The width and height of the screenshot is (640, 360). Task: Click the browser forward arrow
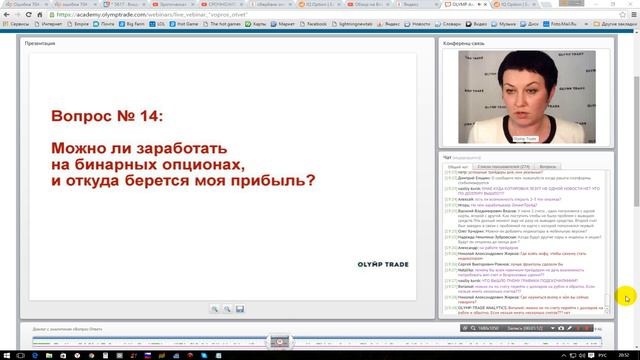click(17, 15)
